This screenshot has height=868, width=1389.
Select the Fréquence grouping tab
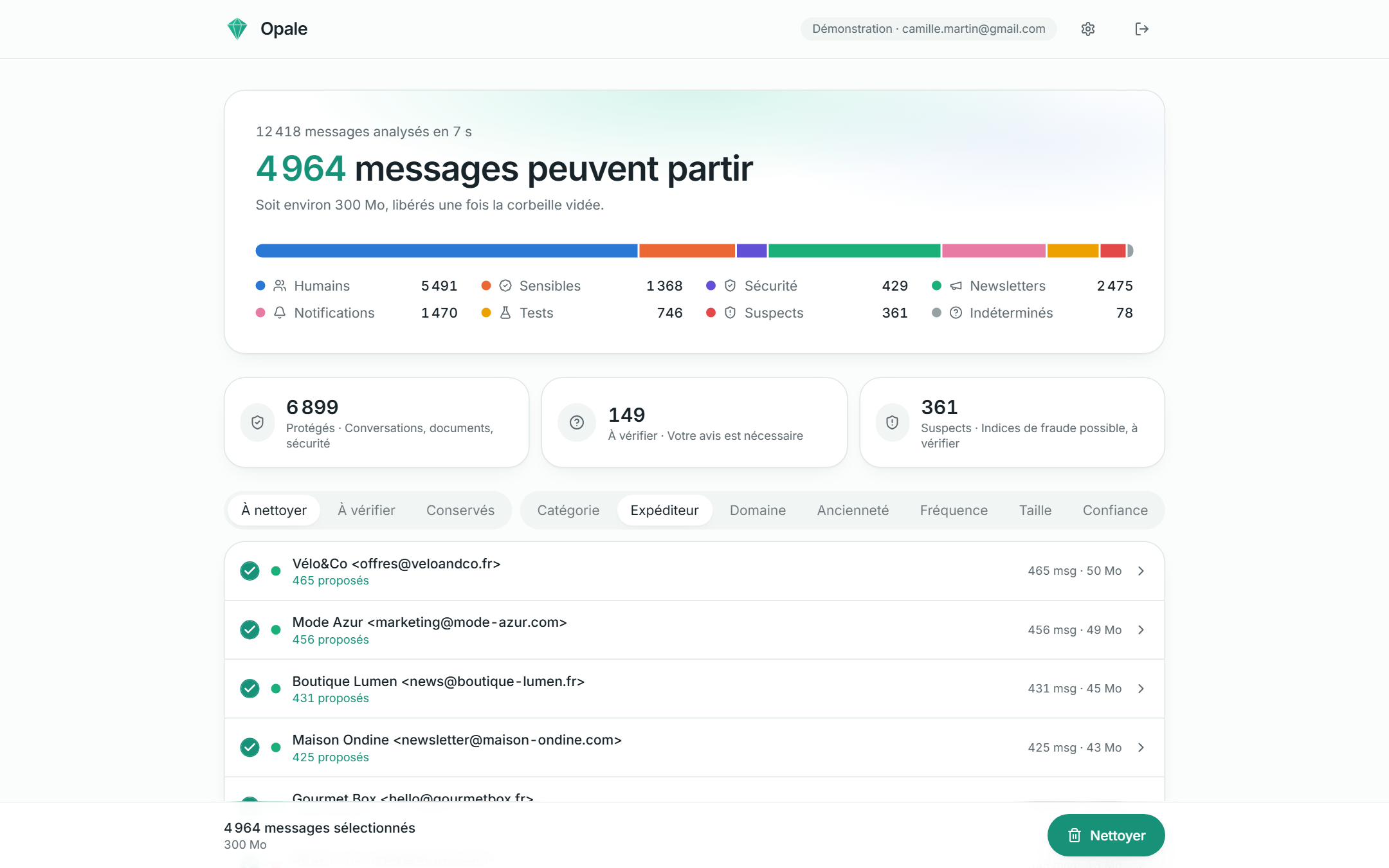pyautogui.click(x=954, y=510)
